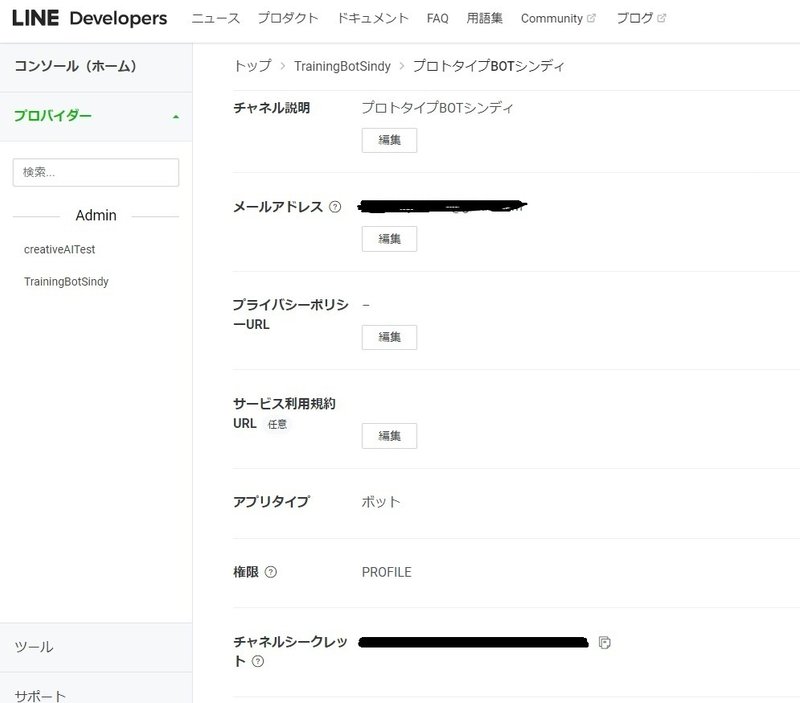Collapse the プロバイダー section arrow
Image resolution: width=800 pixels, height=703 pixels.
[176, 117]
